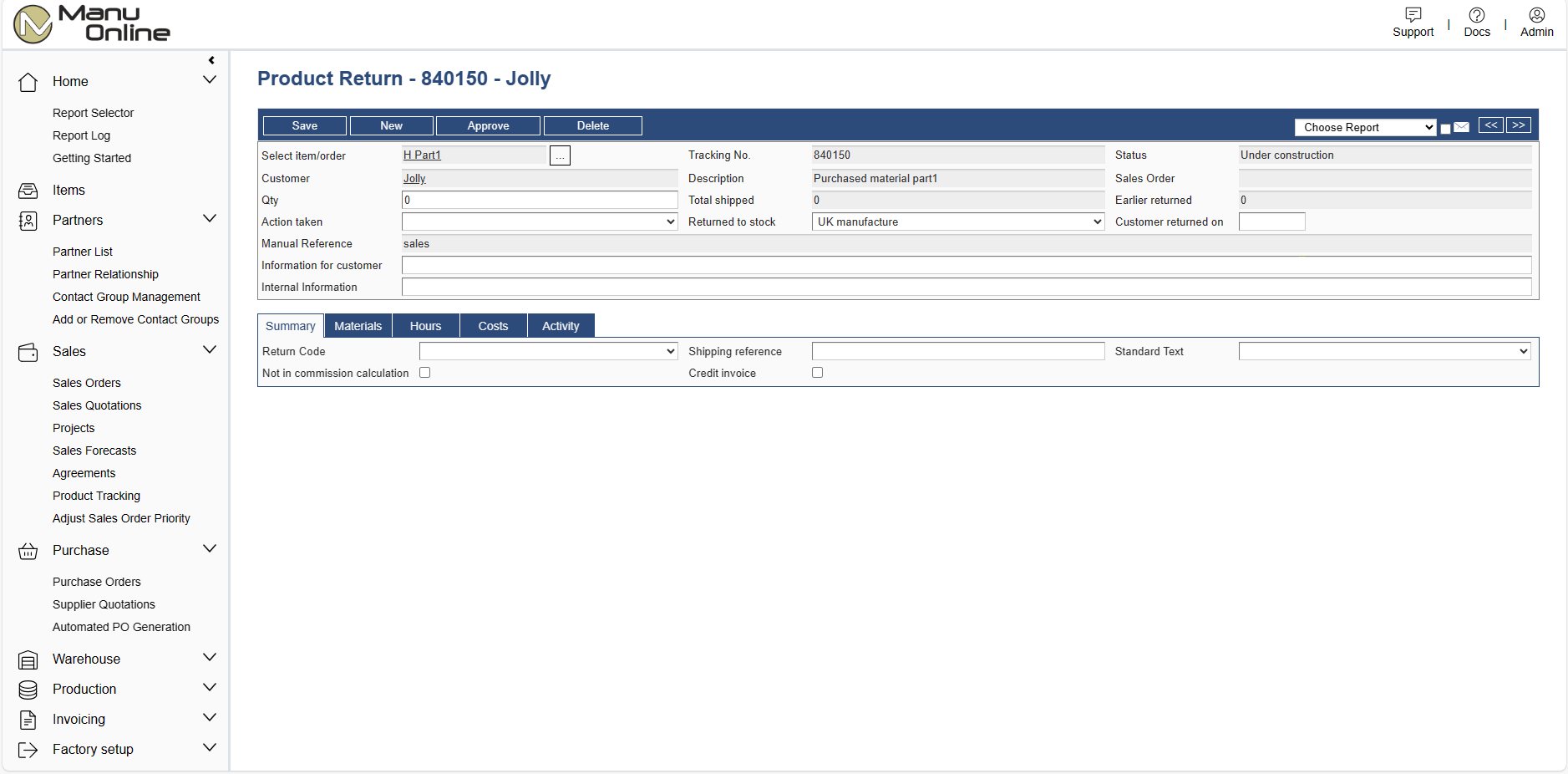Screen dimensions: 1568x774
Task: Click the Qty input field
Action: coord(540,200)
